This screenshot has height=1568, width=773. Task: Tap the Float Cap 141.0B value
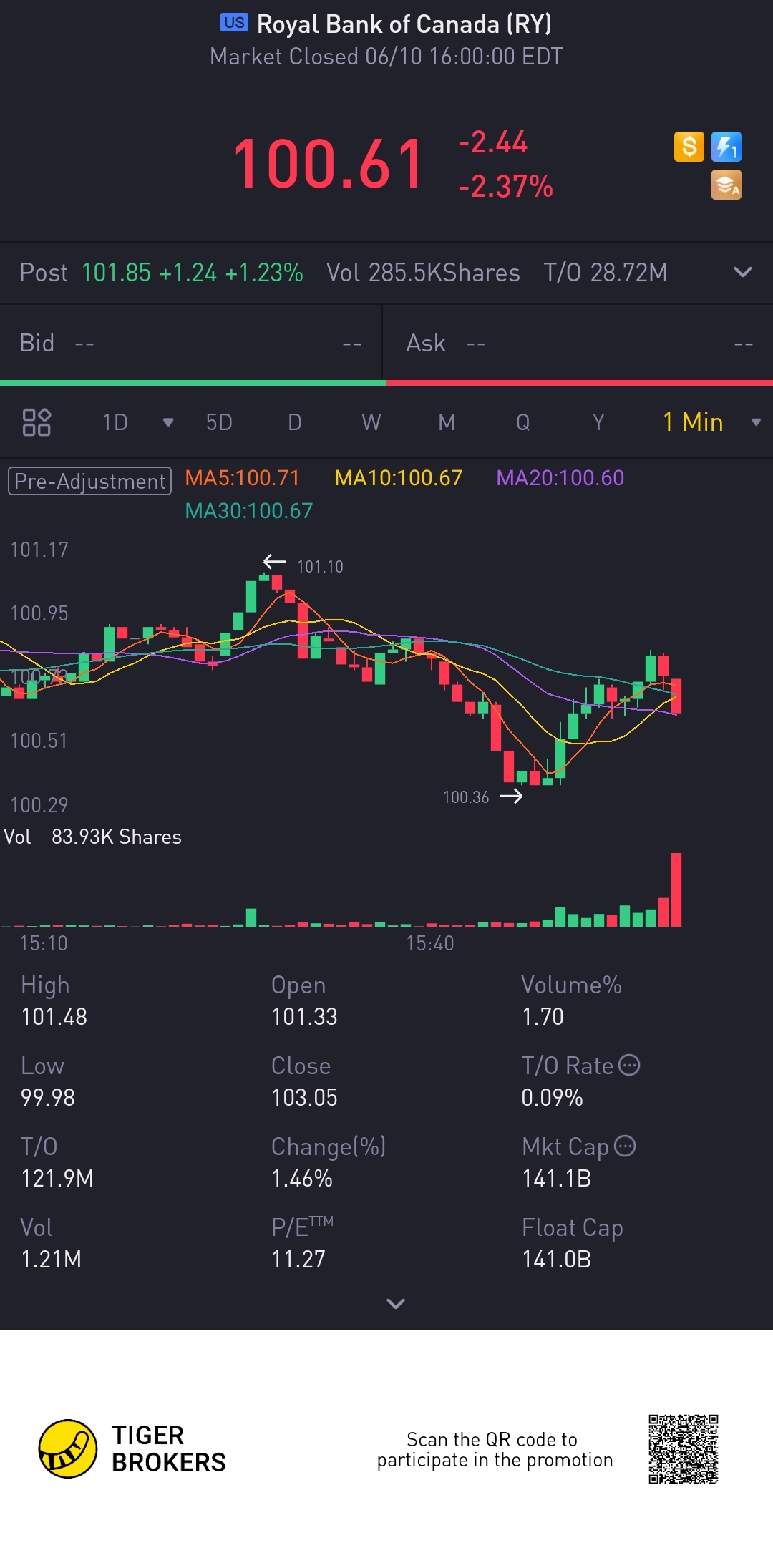(x=556, y=1260)
